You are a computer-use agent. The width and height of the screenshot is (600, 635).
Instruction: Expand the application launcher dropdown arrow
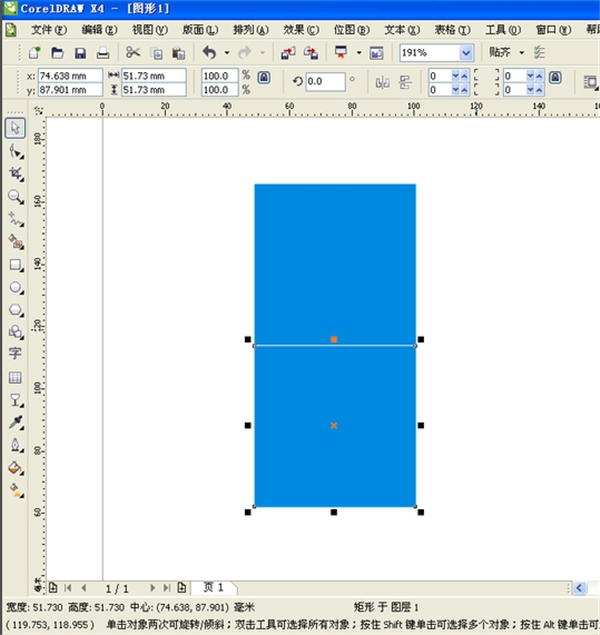pyautogui.click(x=359, y=53)
